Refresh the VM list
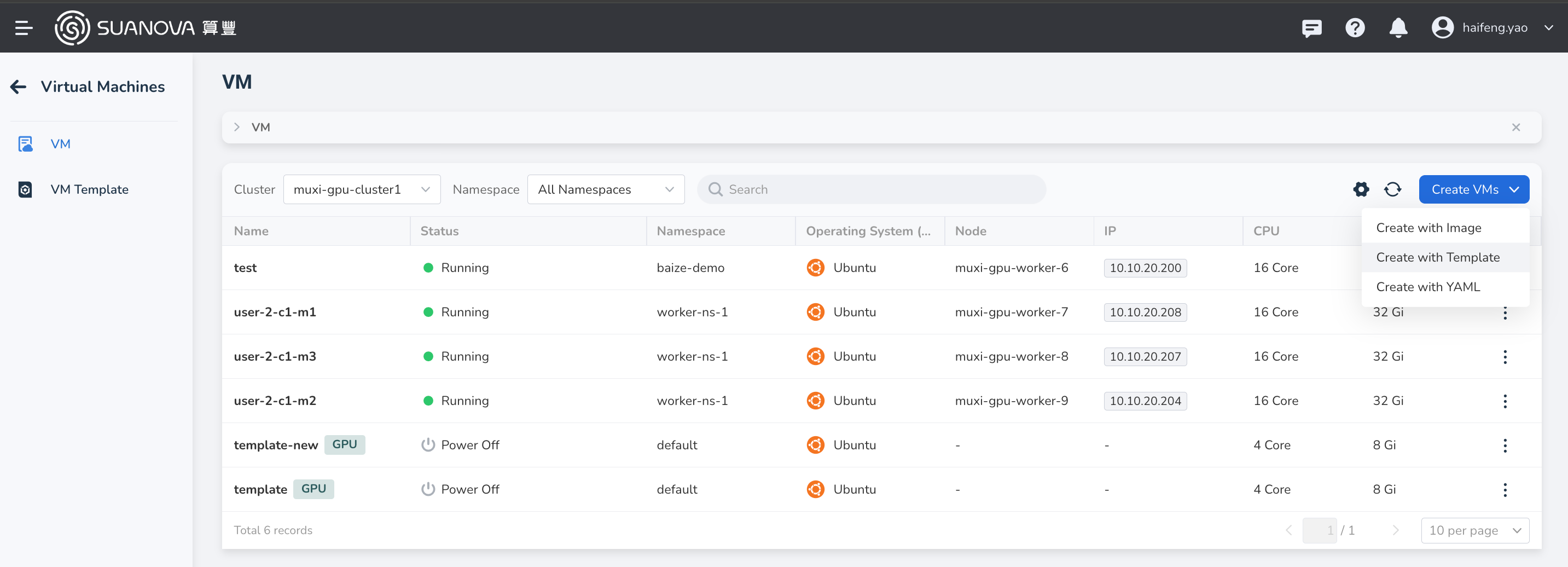Screen dimensions: 1568x567 click(1393, 189)
